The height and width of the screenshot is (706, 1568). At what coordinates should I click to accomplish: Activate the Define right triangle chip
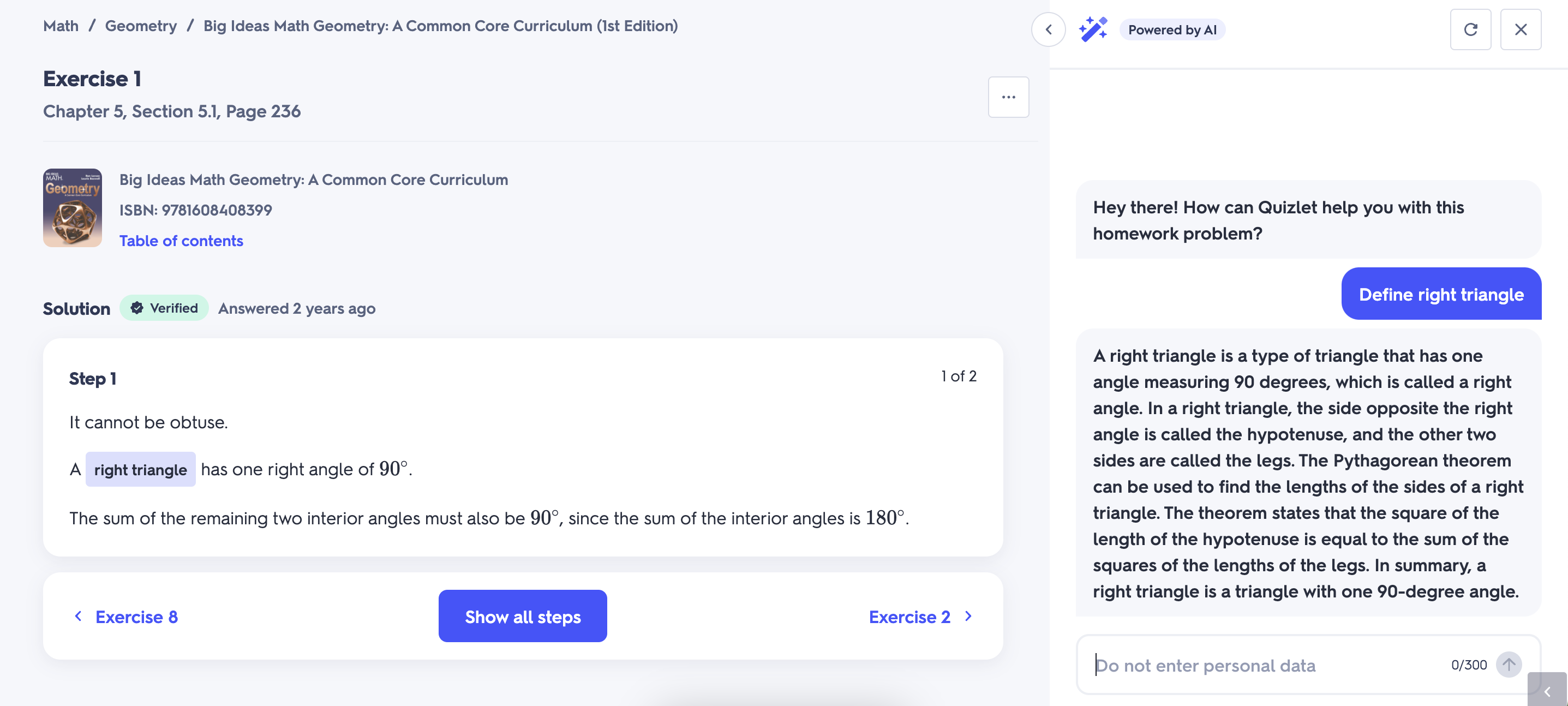point(1441,294)
